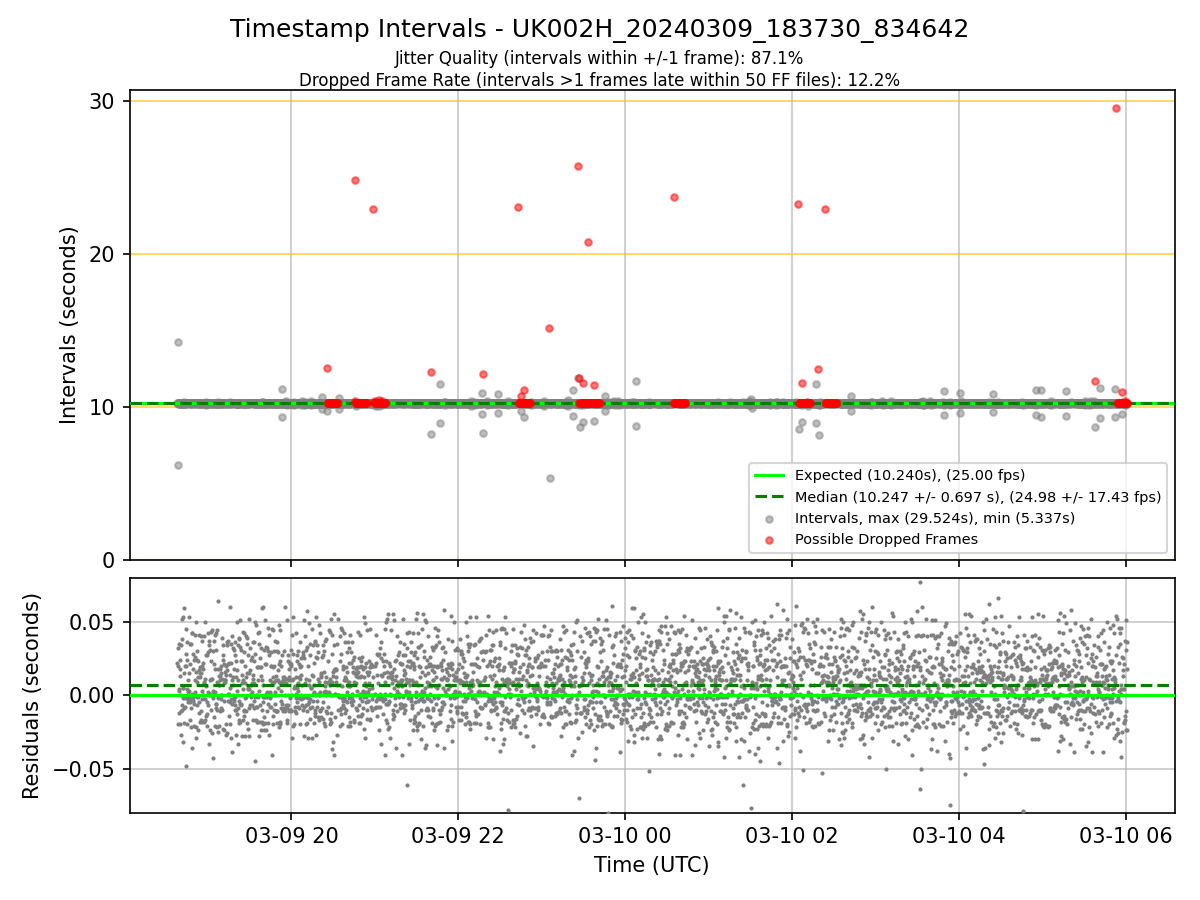
Task: Click legend entry 'Median (10.247 +/- 0.697 s)'
Action: tap(977, 496)
